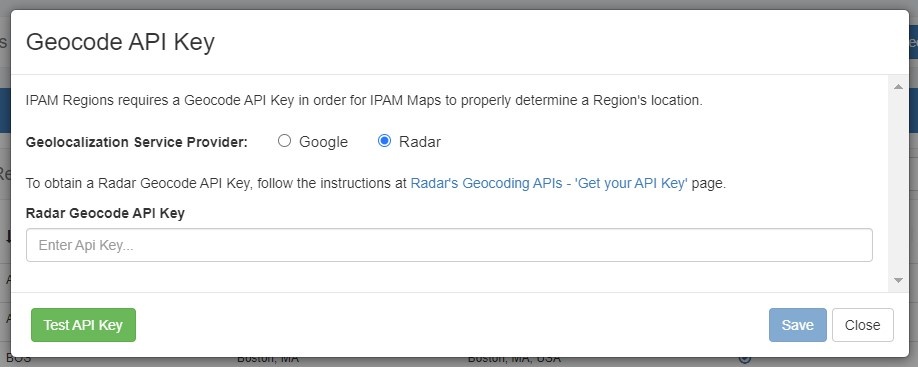Select the Radar radio button
Viewport: 918px width, 367px height.
(x=384, y=141)
